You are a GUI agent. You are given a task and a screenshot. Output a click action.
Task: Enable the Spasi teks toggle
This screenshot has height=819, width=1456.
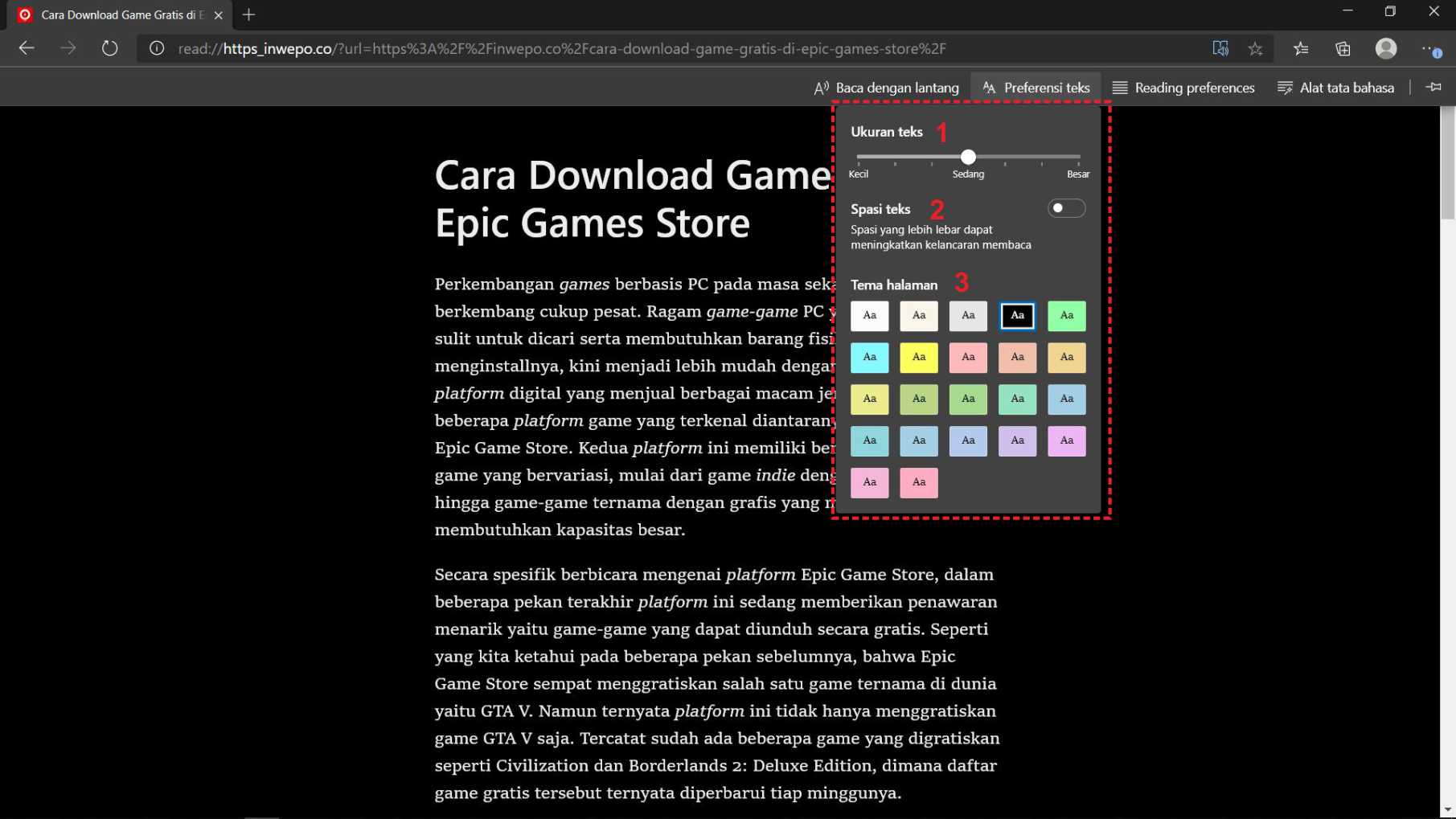click(x=1066, y=208)
